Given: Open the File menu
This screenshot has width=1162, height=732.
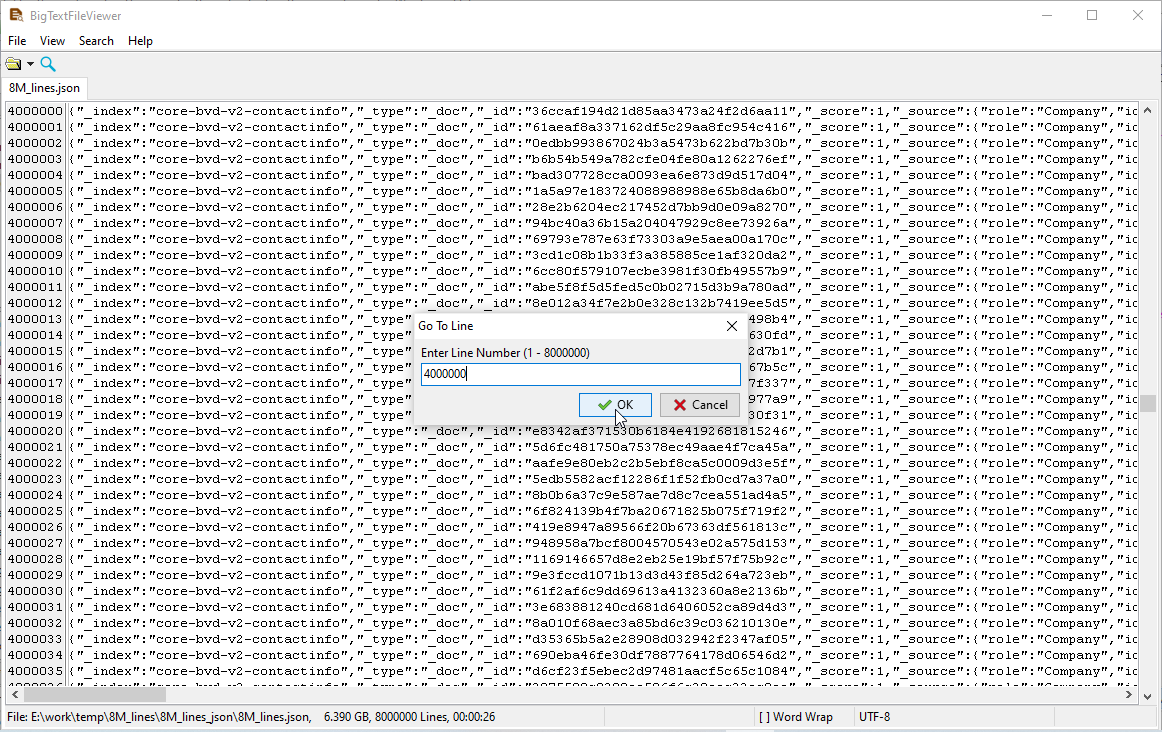Looking at the screenshot, I should (17, 41).
